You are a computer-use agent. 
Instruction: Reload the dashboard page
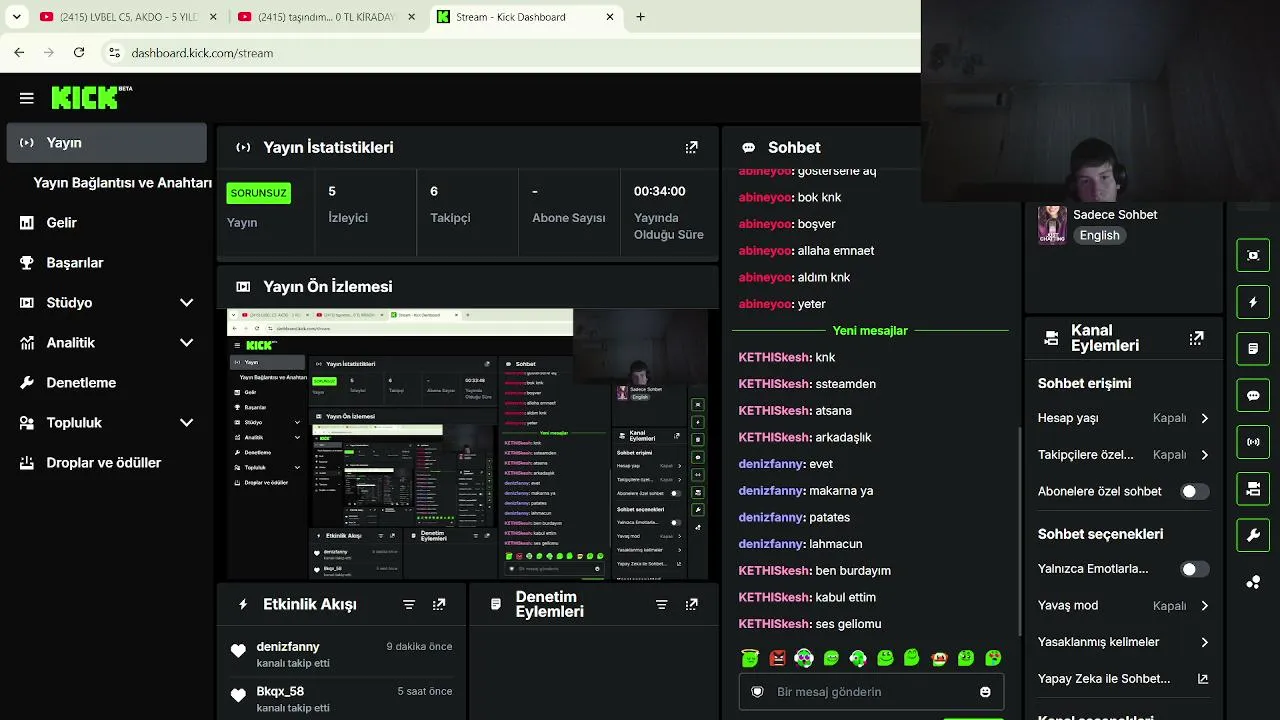[79, 52]
